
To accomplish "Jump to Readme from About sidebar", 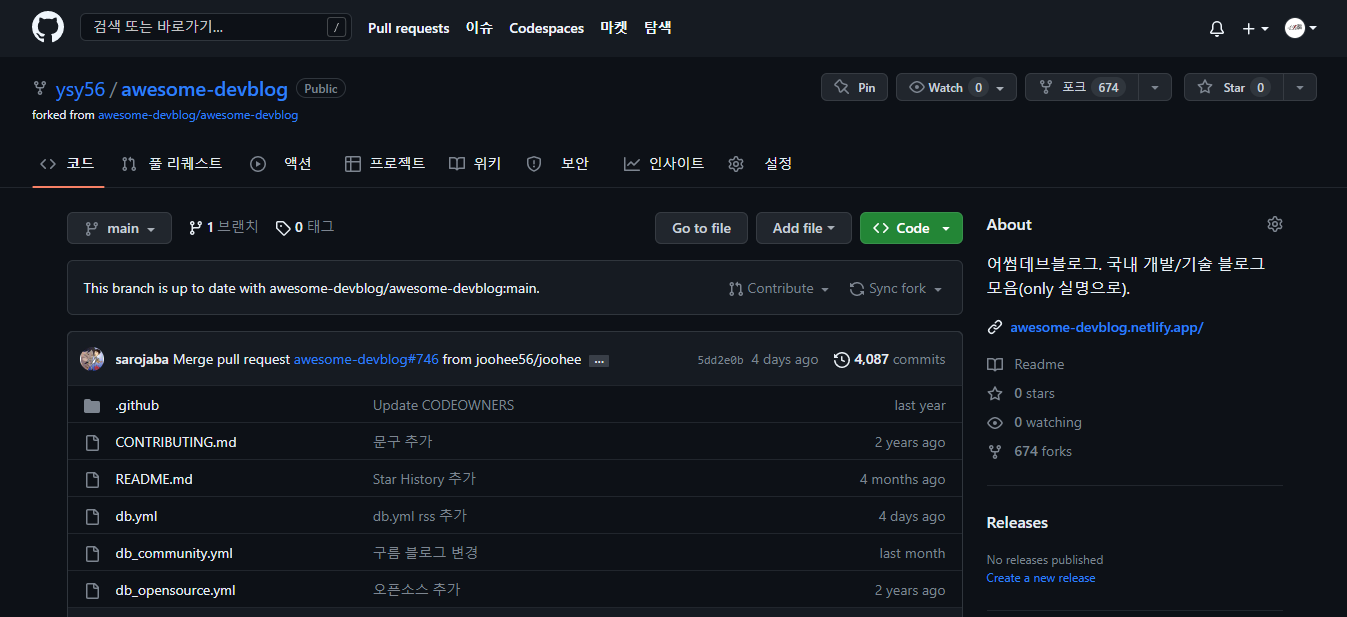I will point(1026,365).
